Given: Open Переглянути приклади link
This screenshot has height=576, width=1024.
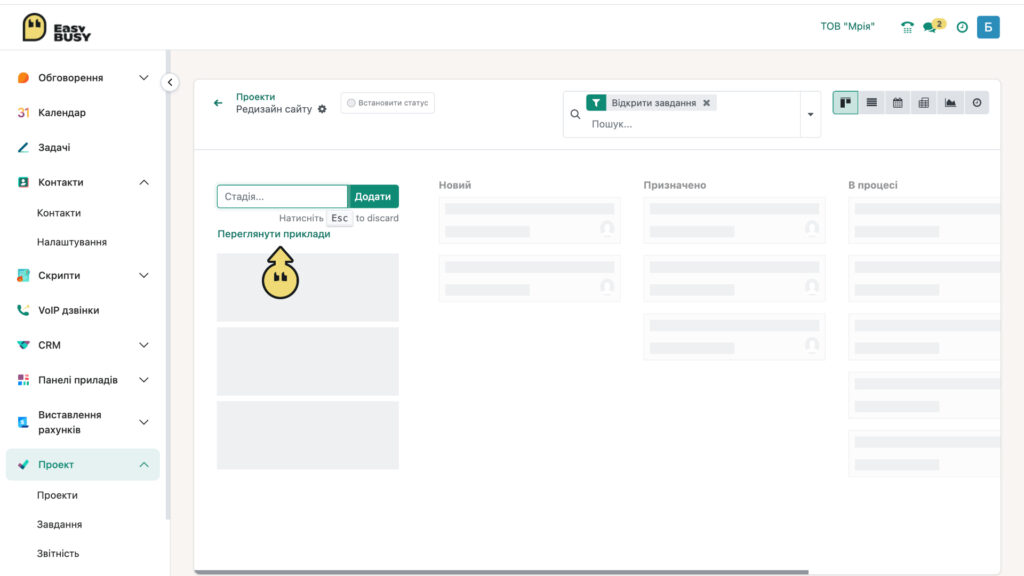Looking at the screenshot, I should point(274,234).
